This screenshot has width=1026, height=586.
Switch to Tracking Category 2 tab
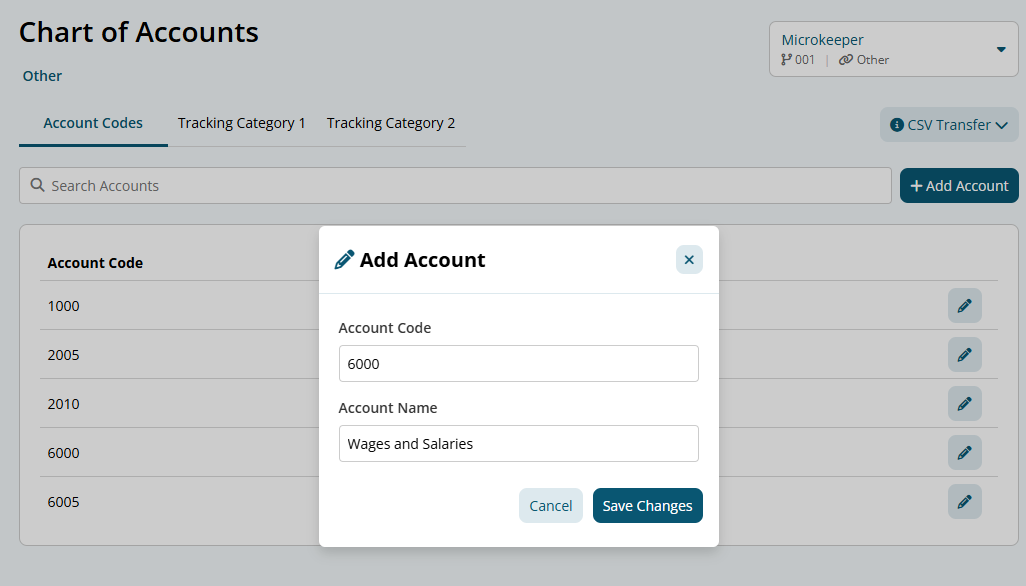click(x=391, y=123)
